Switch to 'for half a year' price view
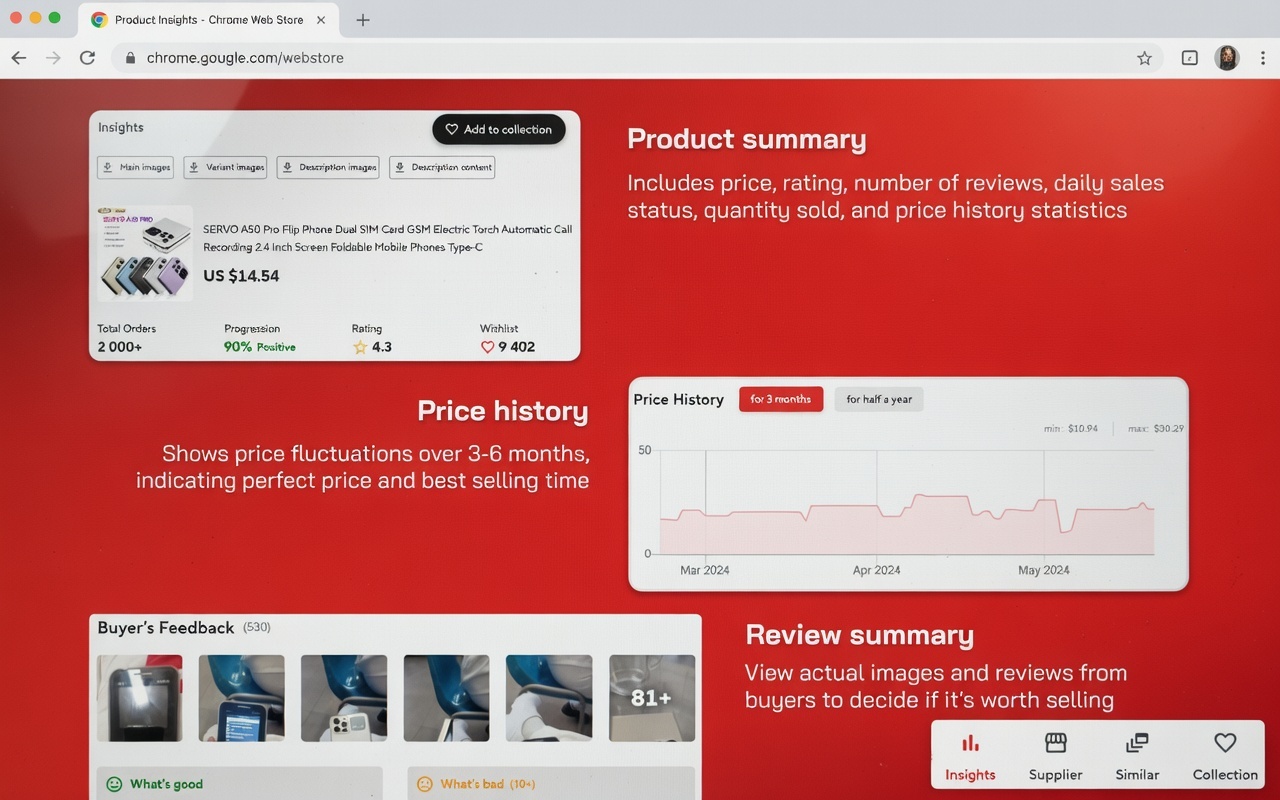1280x800 pixels. coord(878,399)
